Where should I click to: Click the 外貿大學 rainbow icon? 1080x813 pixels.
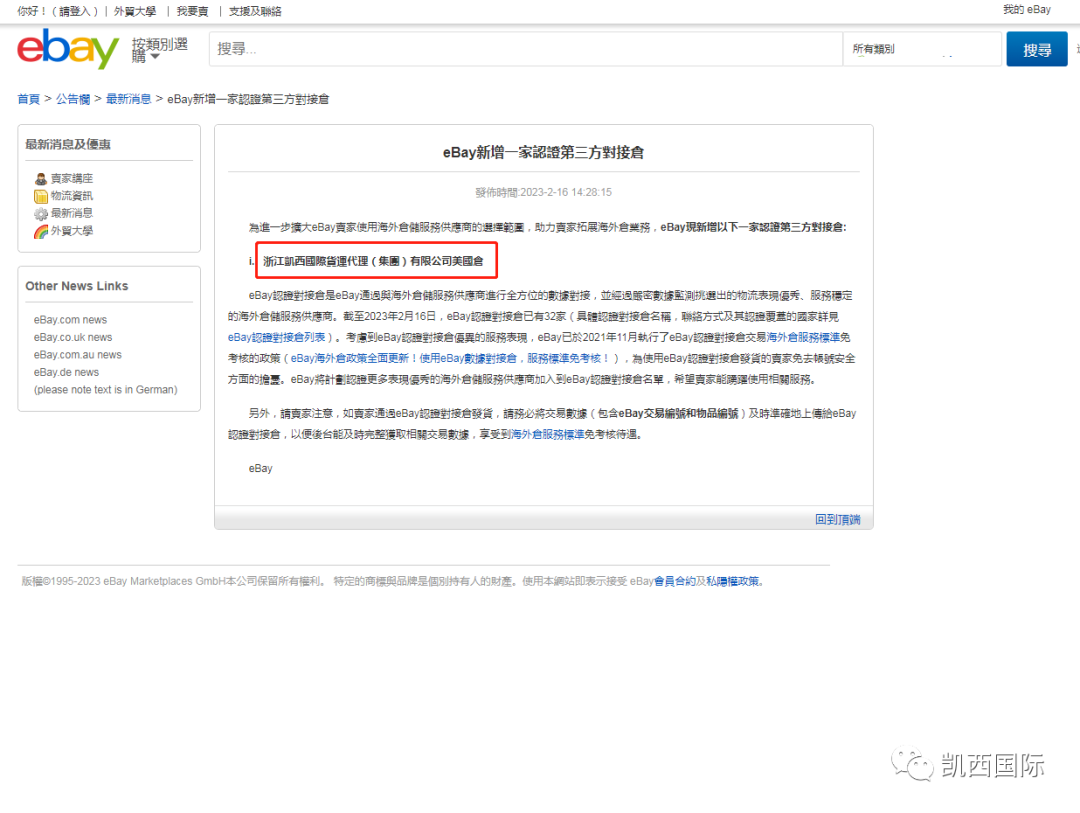41,231
